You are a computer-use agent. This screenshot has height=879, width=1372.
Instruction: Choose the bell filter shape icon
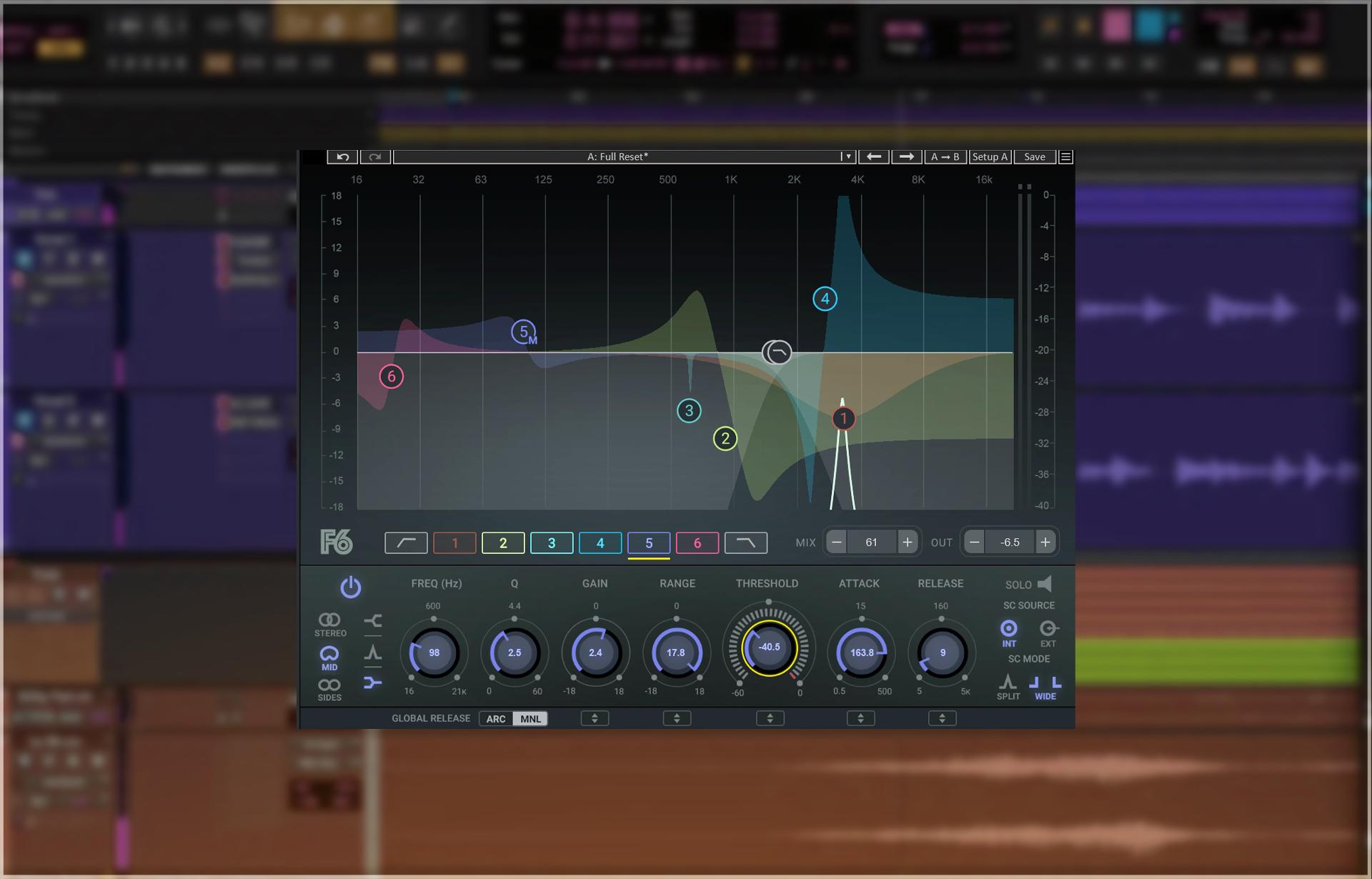pyautogui.click(x=372, y=652)
